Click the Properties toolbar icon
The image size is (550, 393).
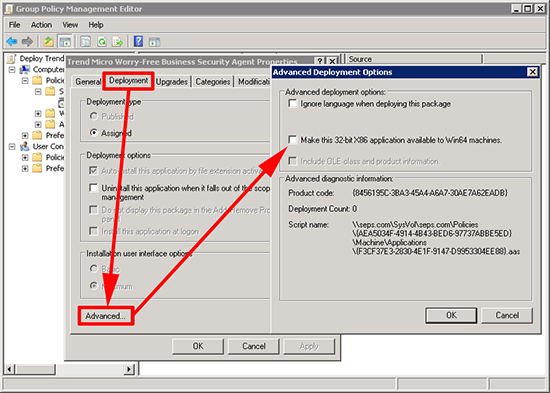[85, 42]
